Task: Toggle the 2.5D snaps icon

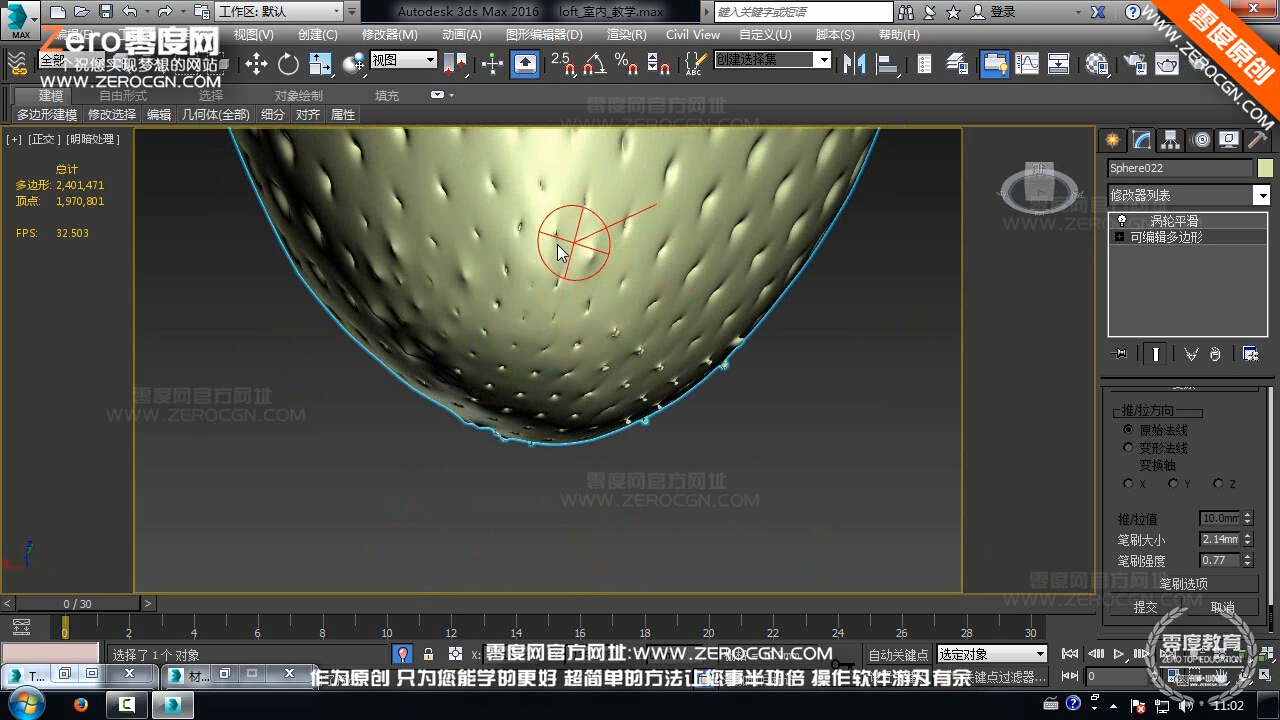Action: click(x=565, y=64)
